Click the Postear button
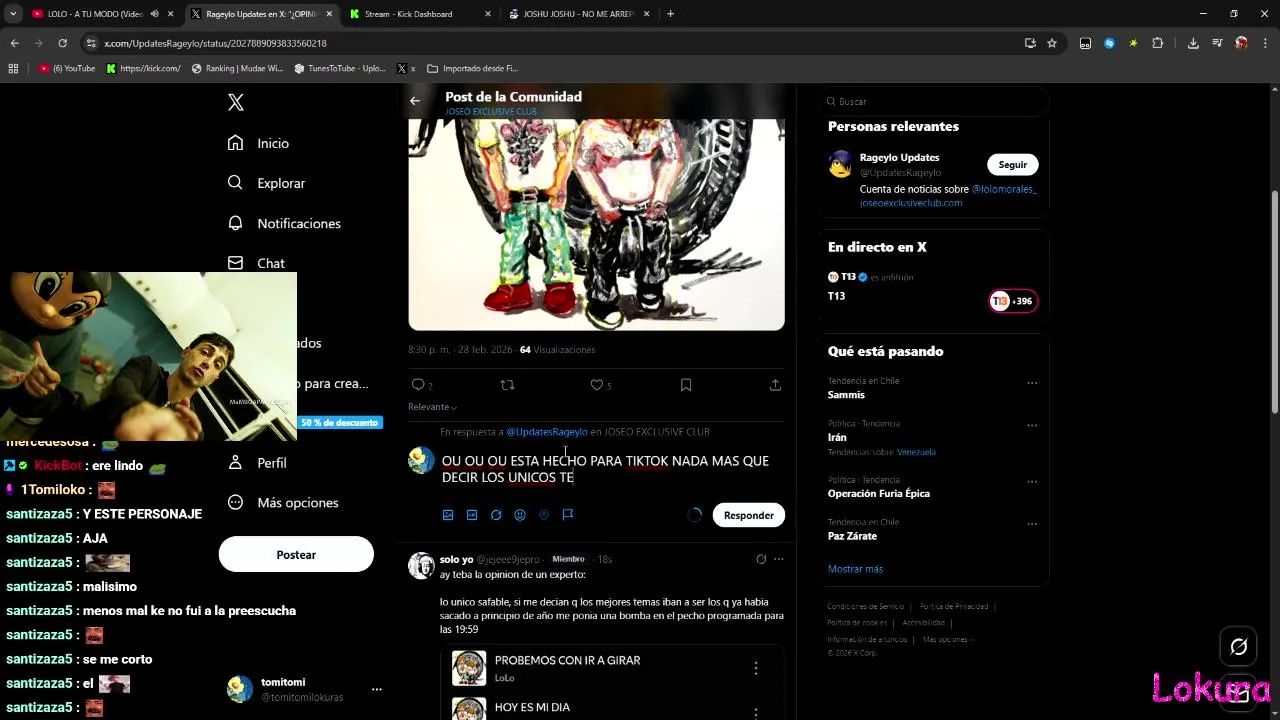The width and height of the screenshot is (1280, 720). (x=296, y=555)
